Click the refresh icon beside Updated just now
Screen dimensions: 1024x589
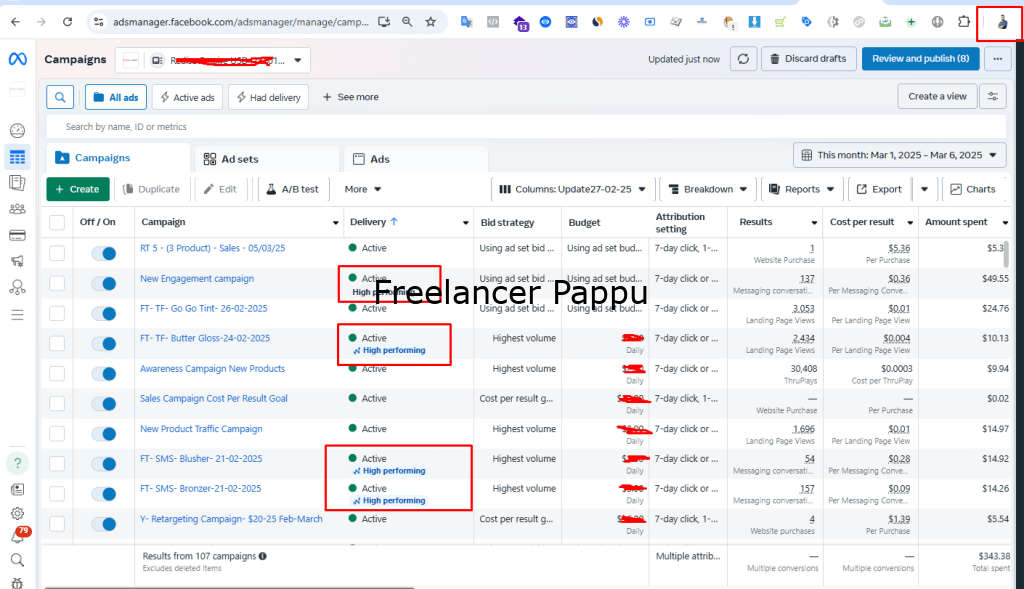[x=743, y=59]
